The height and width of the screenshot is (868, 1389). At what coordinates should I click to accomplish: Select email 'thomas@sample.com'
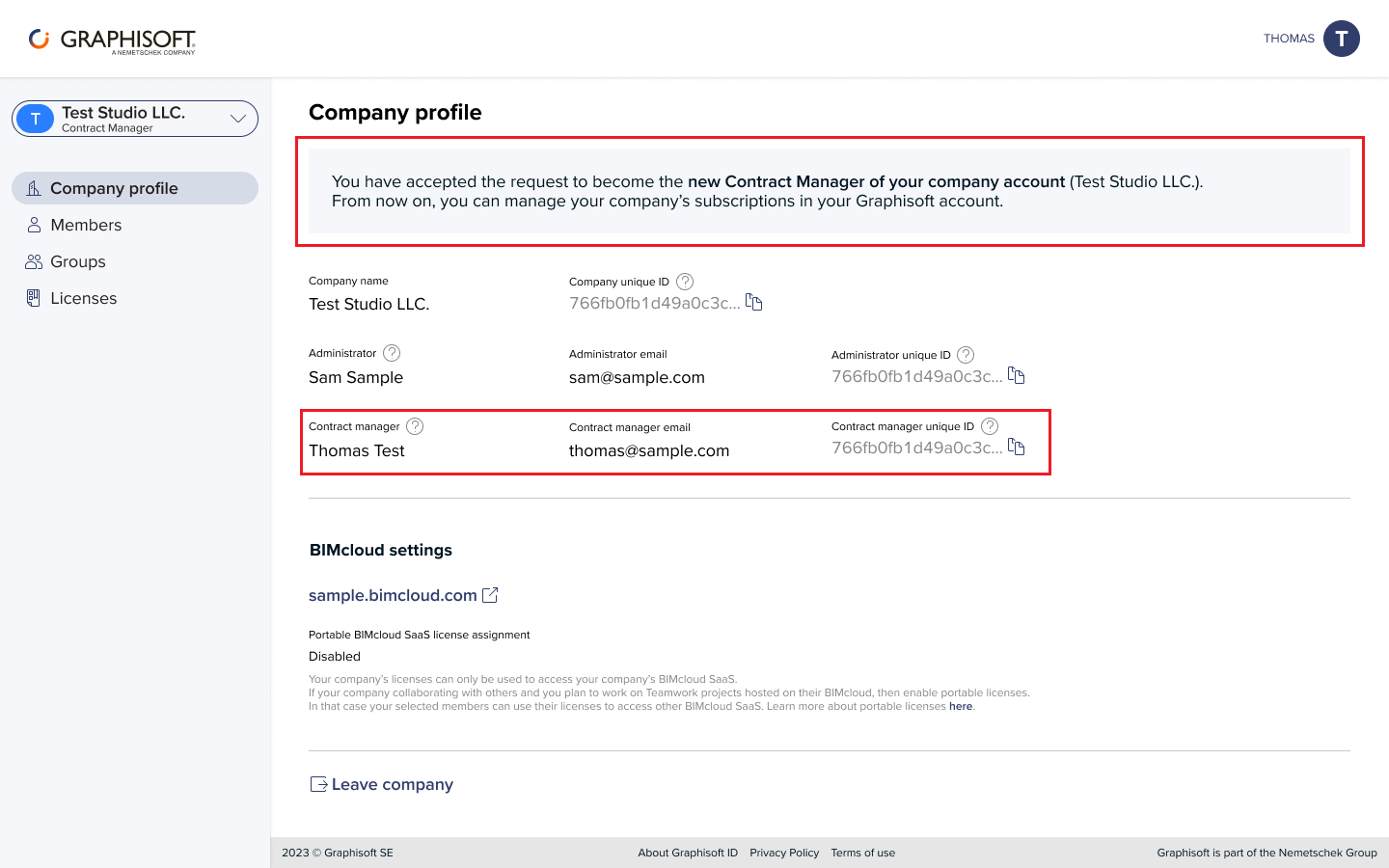[649, 450]
